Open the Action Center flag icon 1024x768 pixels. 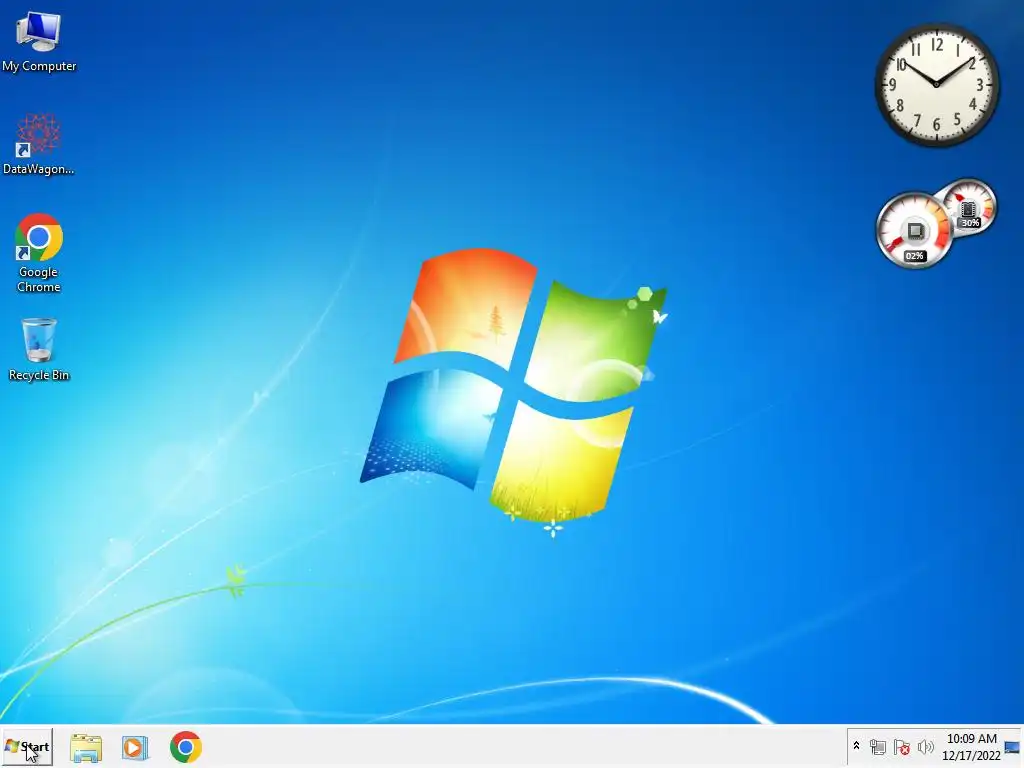coord(901,747)
